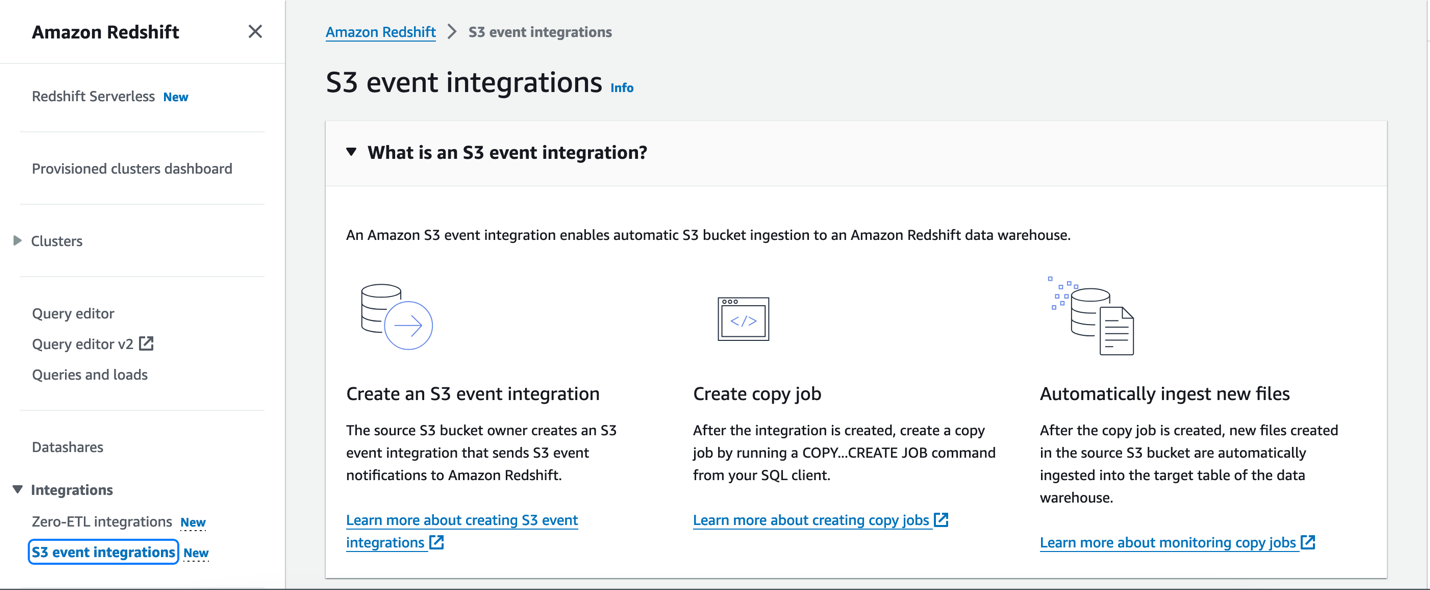1430x590 pixels.
Task: Collapse the Integrations section
Action: [18, 490]
